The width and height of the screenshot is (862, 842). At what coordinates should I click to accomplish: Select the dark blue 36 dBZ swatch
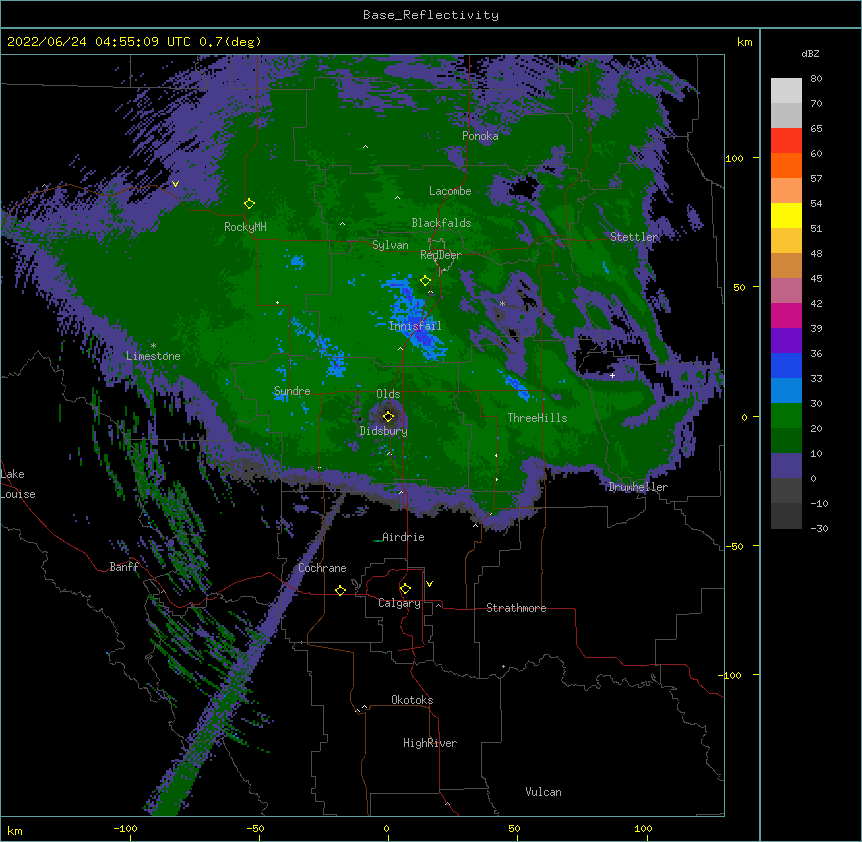pos(786,365)
